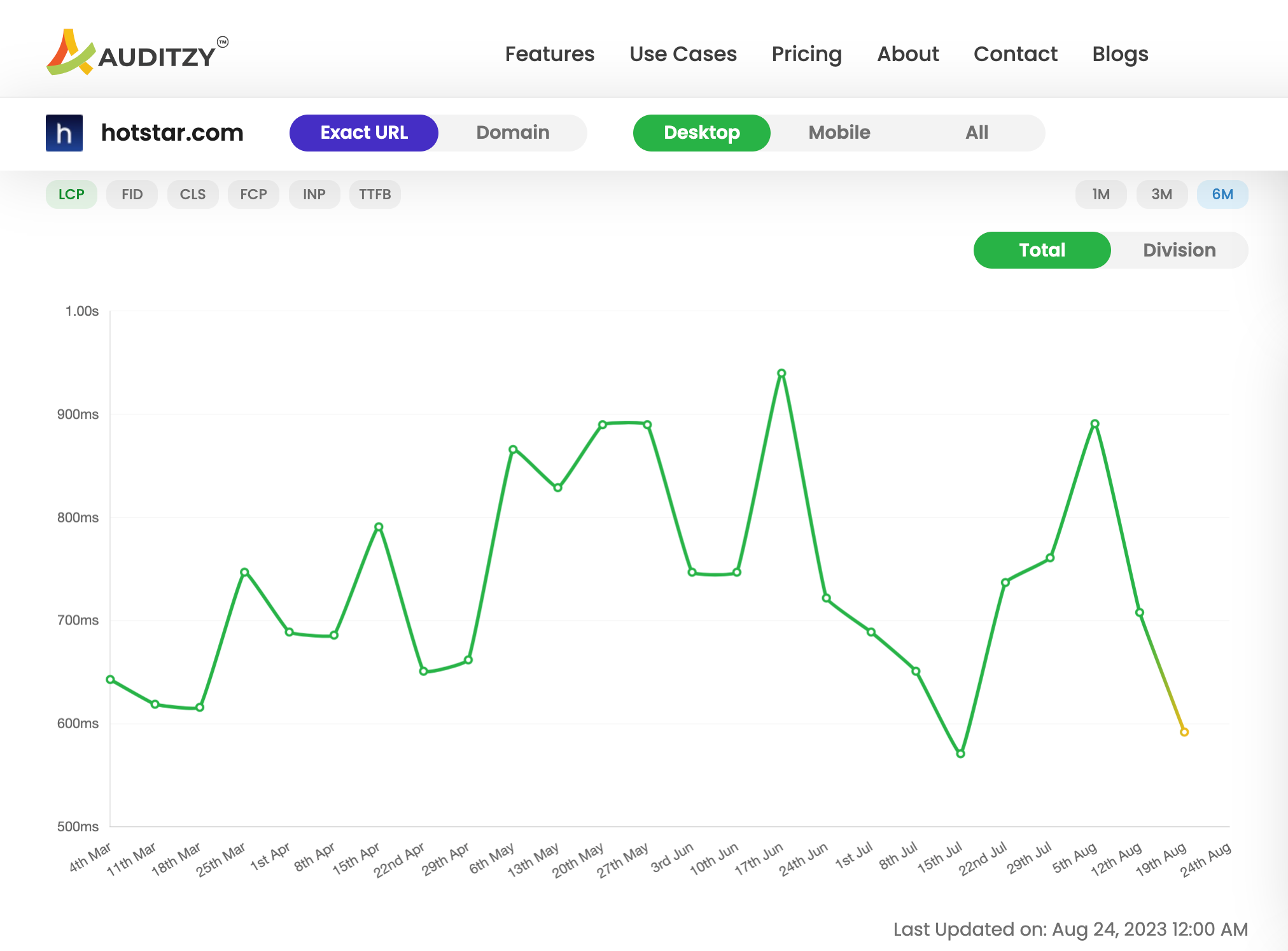Viewport: 1288px width, 951px height.
Task: Open the Features menu item
Action: click(x=550, y=54)
